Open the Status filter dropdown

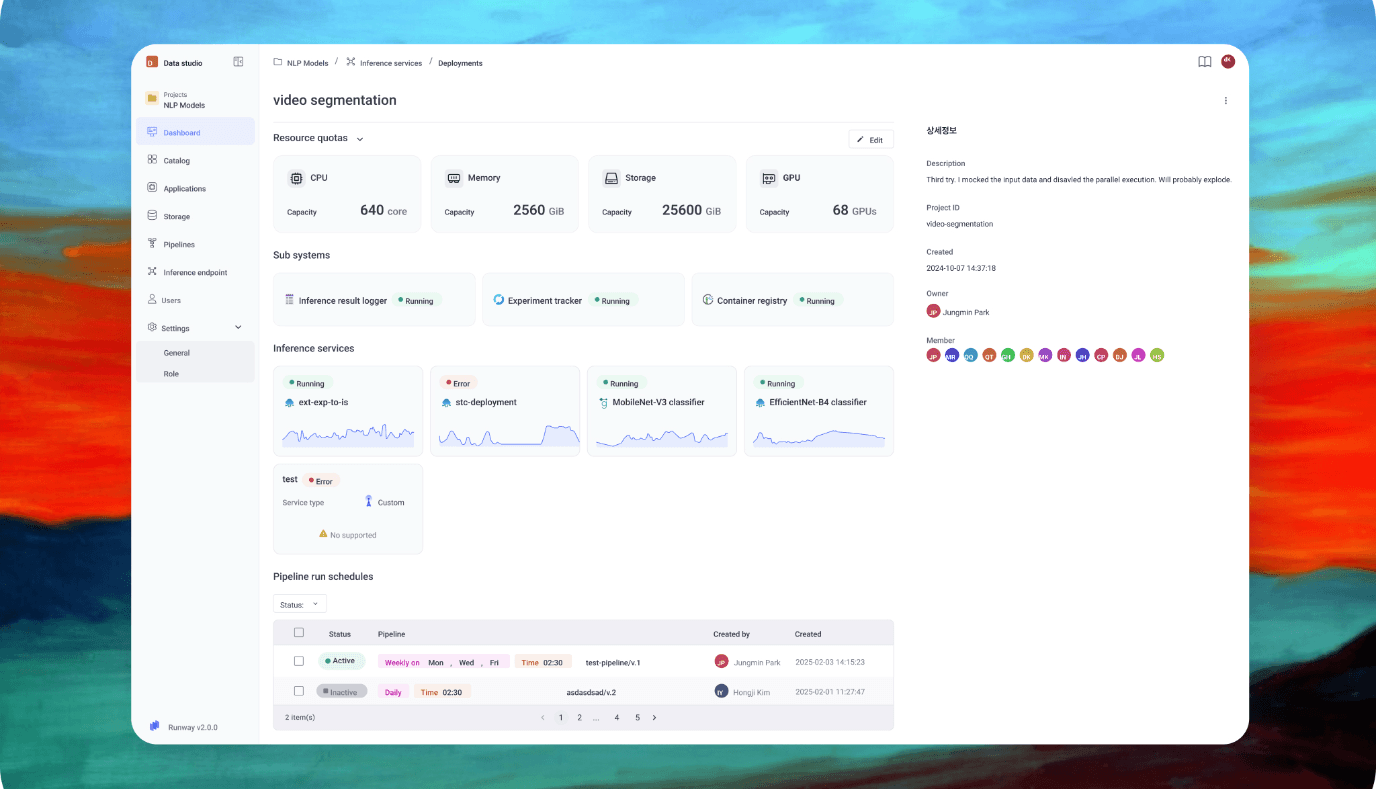click(300, 604)
